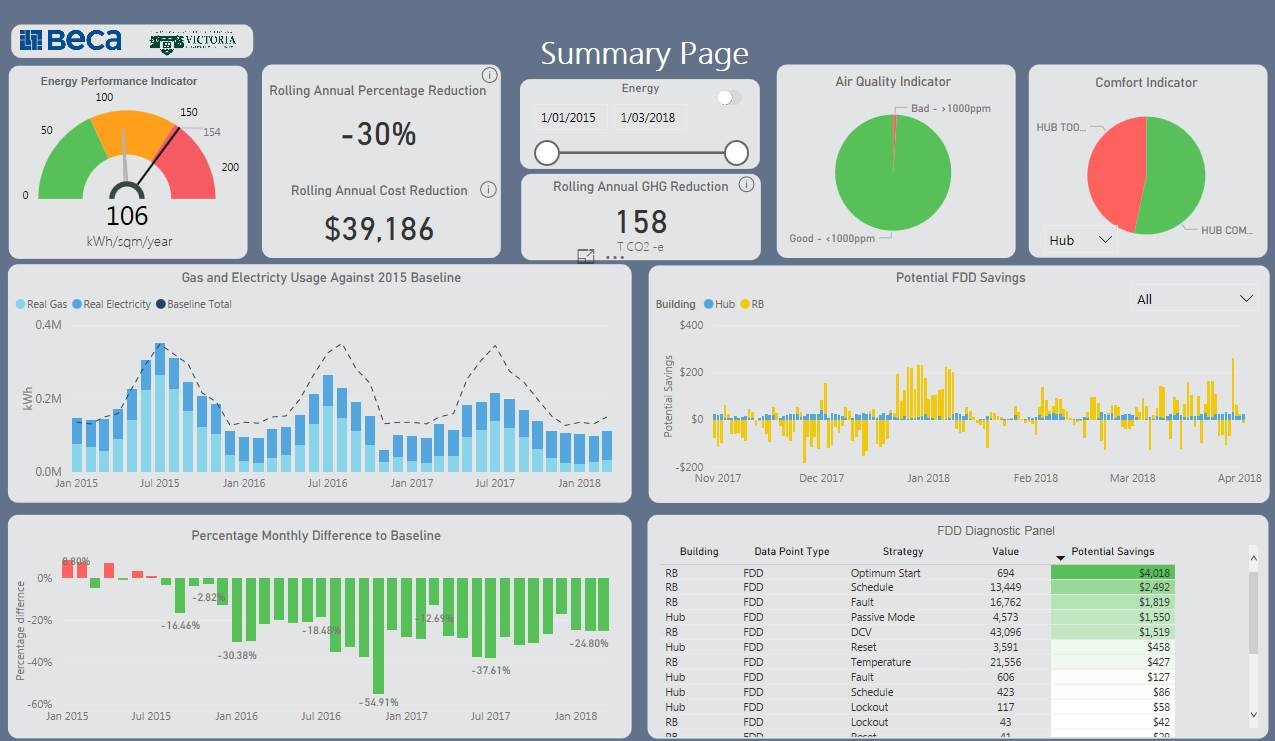Image resolution: width=1275 pixels, height=741 pixels.
Task: Open the More options ellipsis menu
Action: 615,257
